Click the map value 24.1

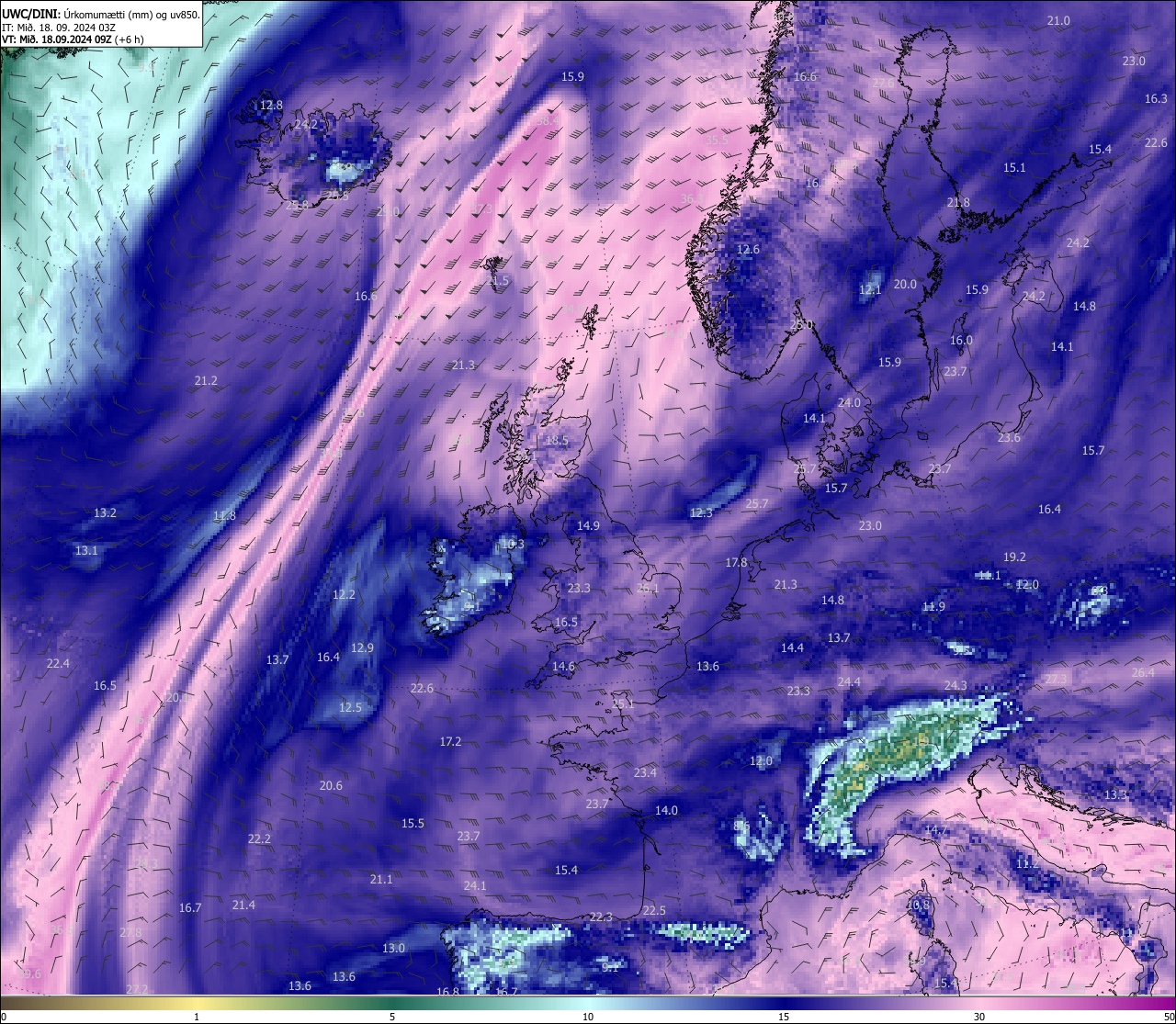(475, 886)
